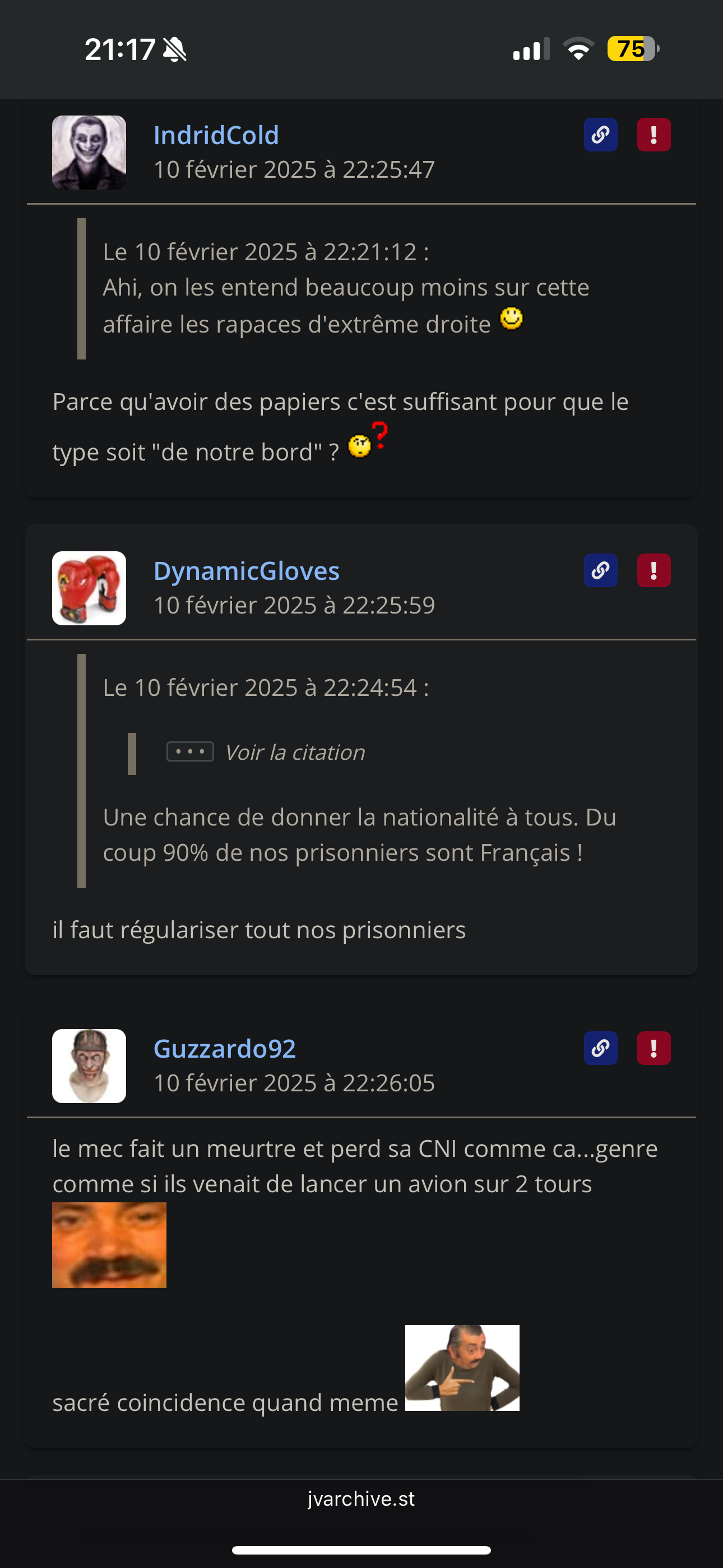Viewport: 723px width, 1568px height.
Task: Open IndridCold's profile from username
Action: (x=216, y=135)
